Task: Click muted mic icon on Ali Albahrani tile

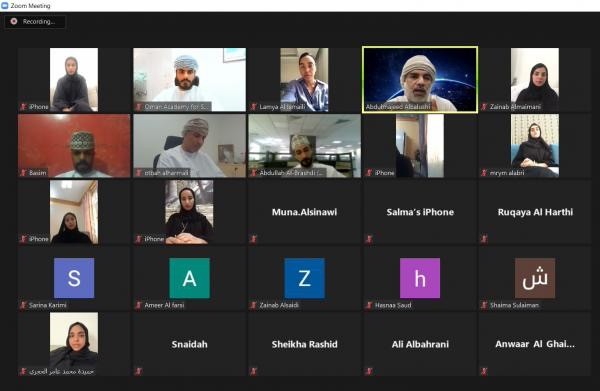Action: click(369, 371)
